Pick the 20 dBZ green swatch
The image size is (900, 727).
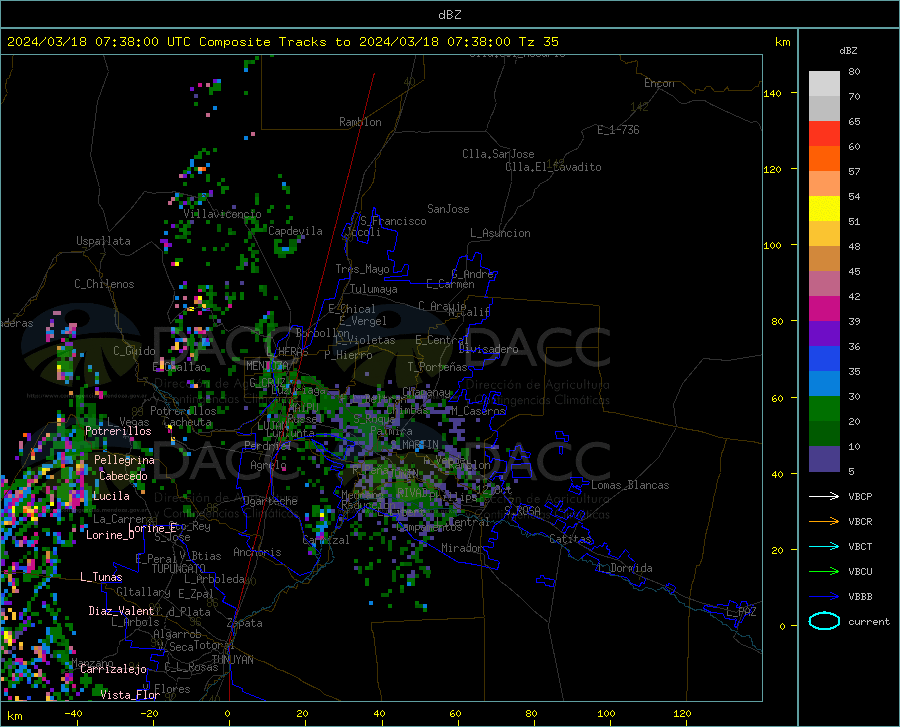(824, 409)
